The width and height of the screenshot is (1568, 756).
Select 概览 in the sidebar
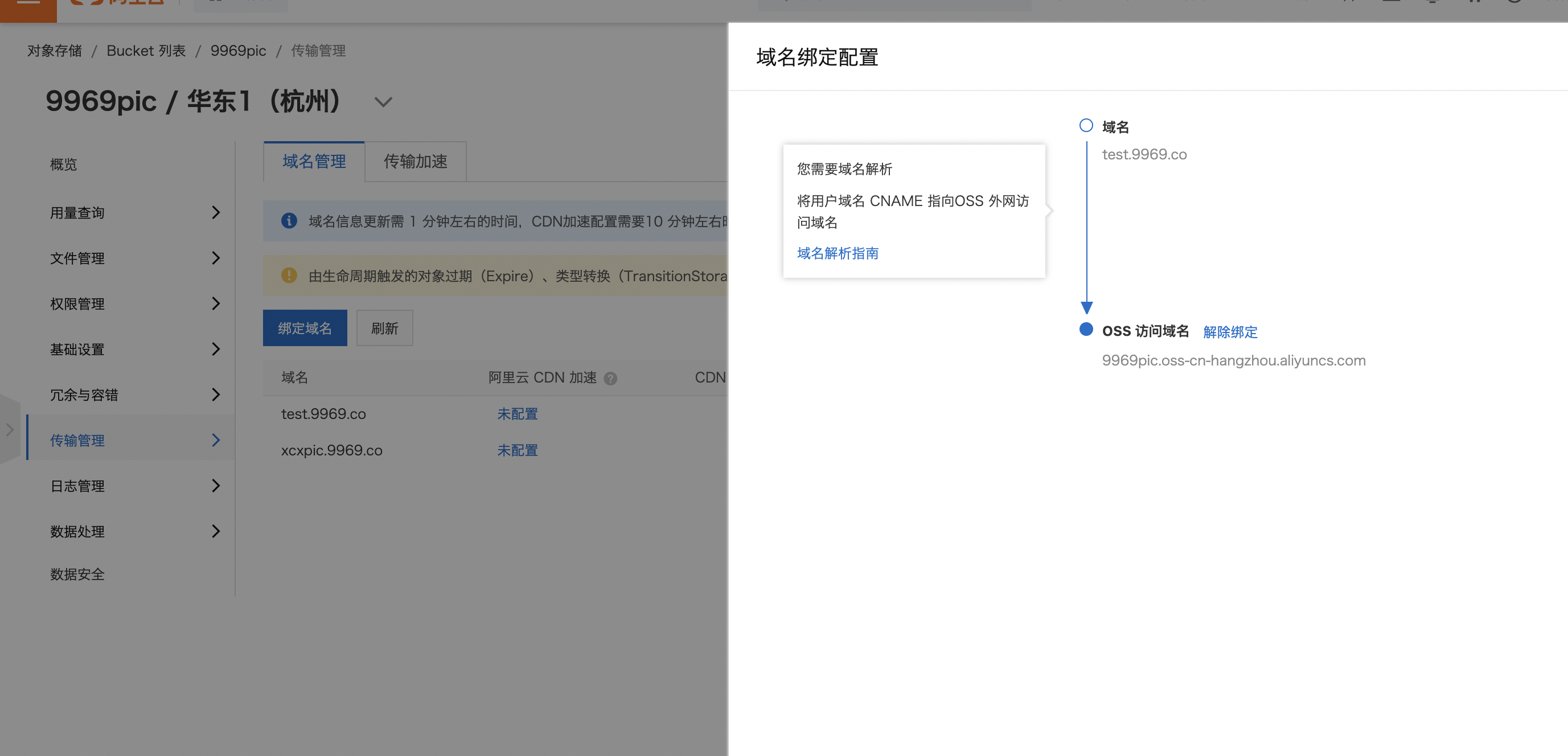[x=64, y=165]
